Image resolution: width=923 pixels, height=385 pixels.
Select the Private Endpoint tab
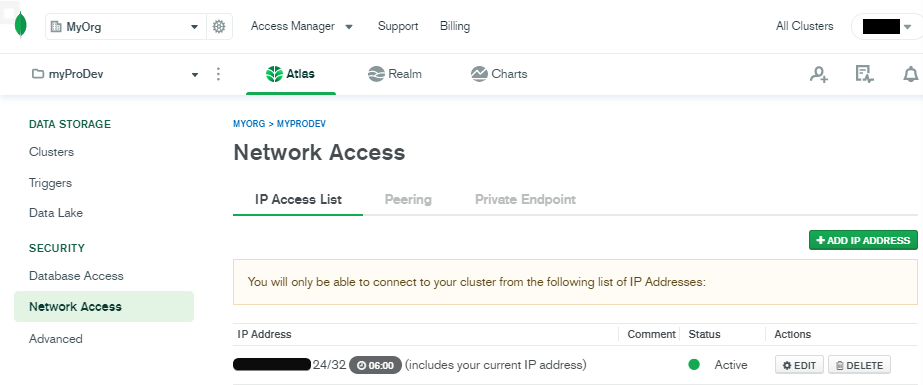pyautogui.click(x=525, y=200)
